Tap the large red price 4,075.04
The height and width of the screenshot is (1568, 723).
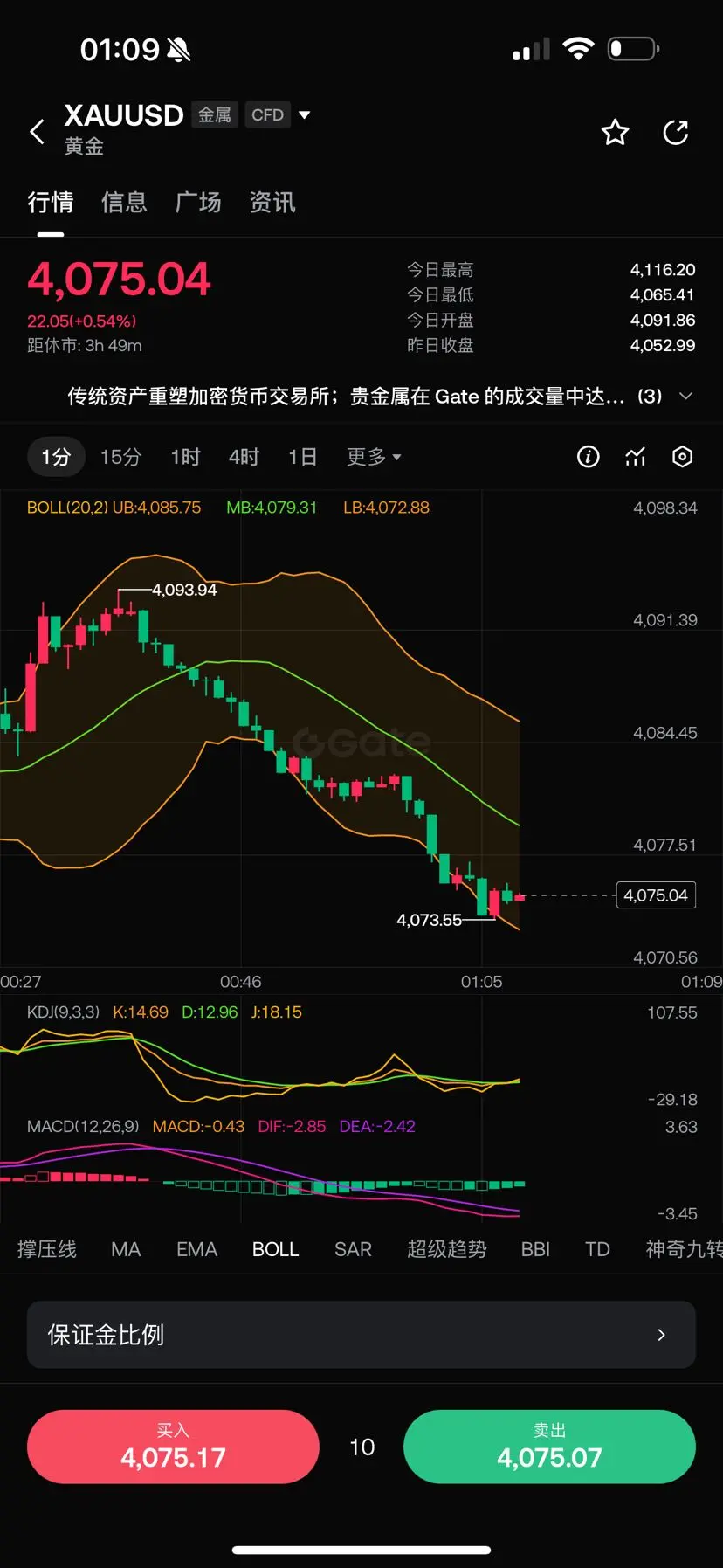[x=120, y=280]
